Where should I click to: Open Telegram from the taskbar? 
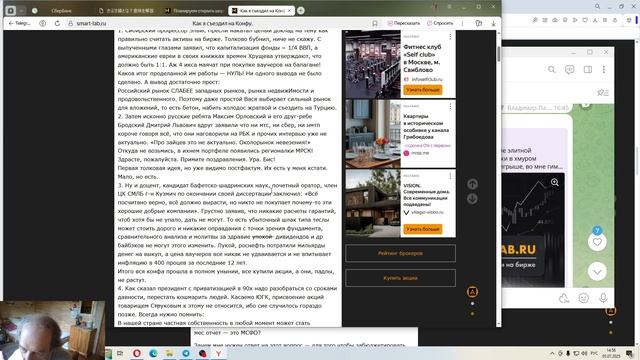click(x=186, y=353)
